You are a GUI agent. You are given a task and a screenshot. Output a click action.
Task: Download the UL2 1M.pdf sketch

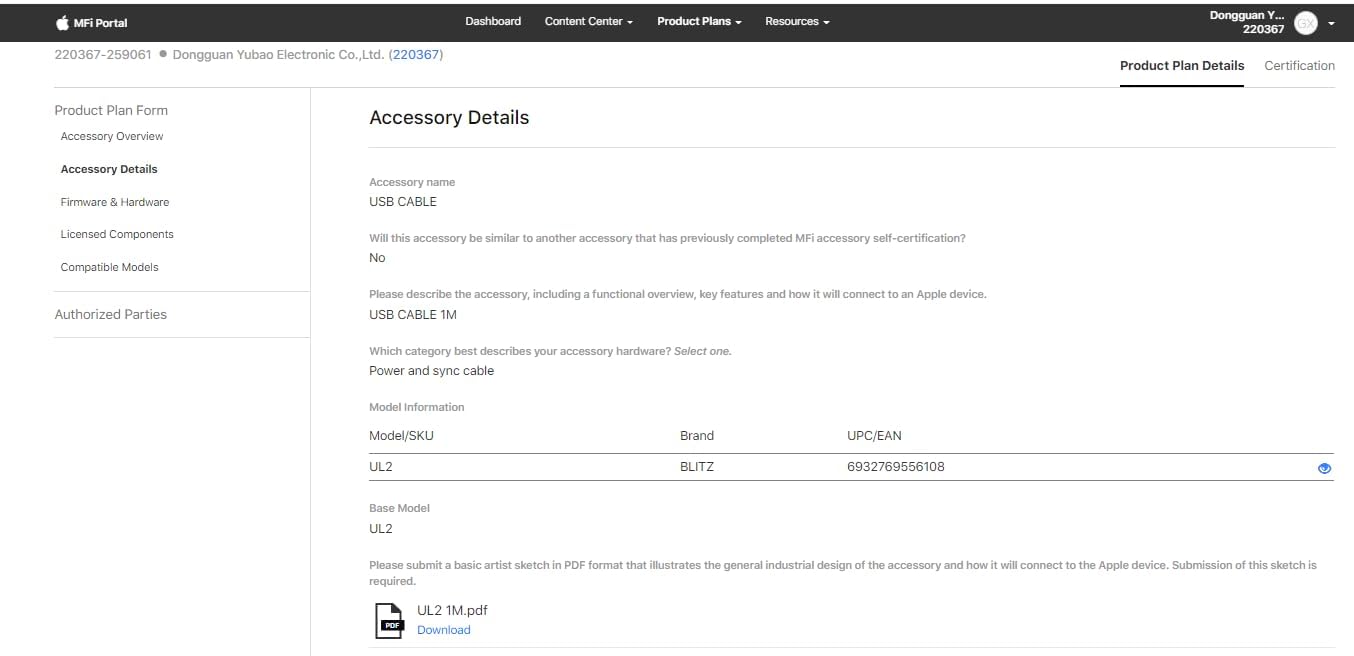[444, 629]
